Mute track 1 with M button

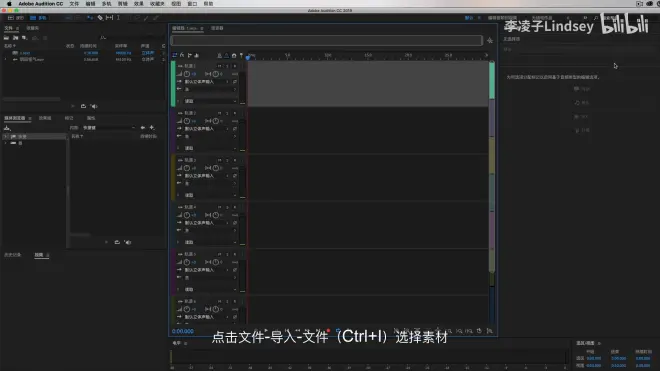[x=219, y=66]
